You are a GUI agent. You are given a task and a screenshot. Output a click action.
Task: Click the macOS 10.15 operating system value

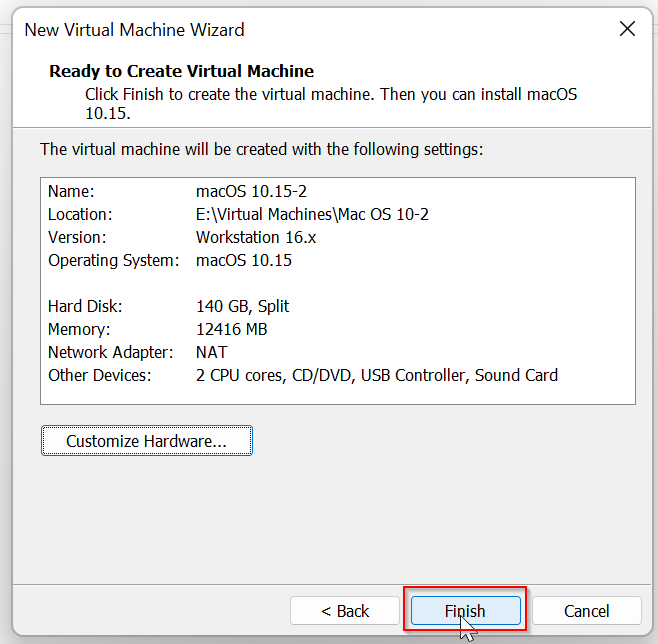tap(243, 260)
